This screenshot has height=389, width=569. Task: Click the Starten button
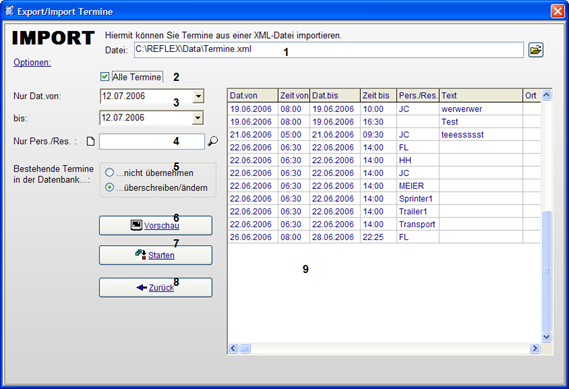click(x=156, y=255)
